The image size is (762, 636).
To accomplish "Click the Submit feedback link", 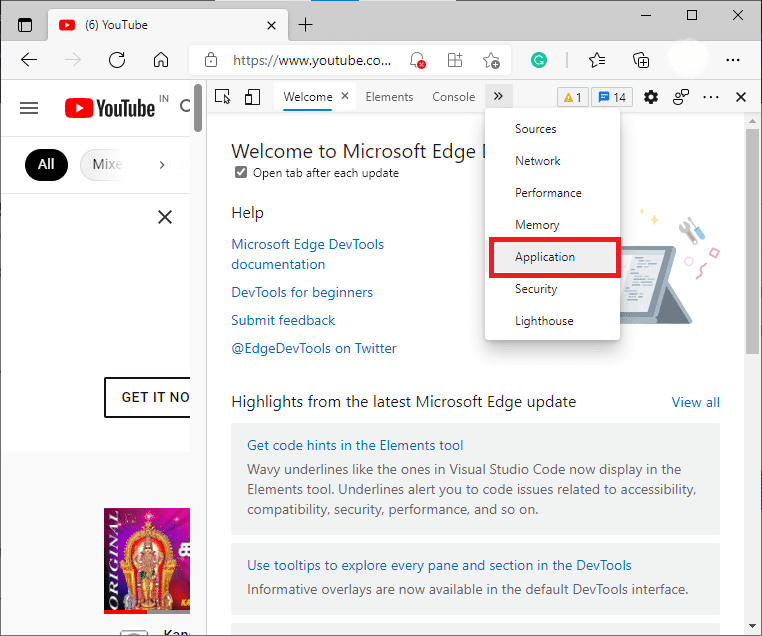I will pyautogui.click(x=283, y=320).
